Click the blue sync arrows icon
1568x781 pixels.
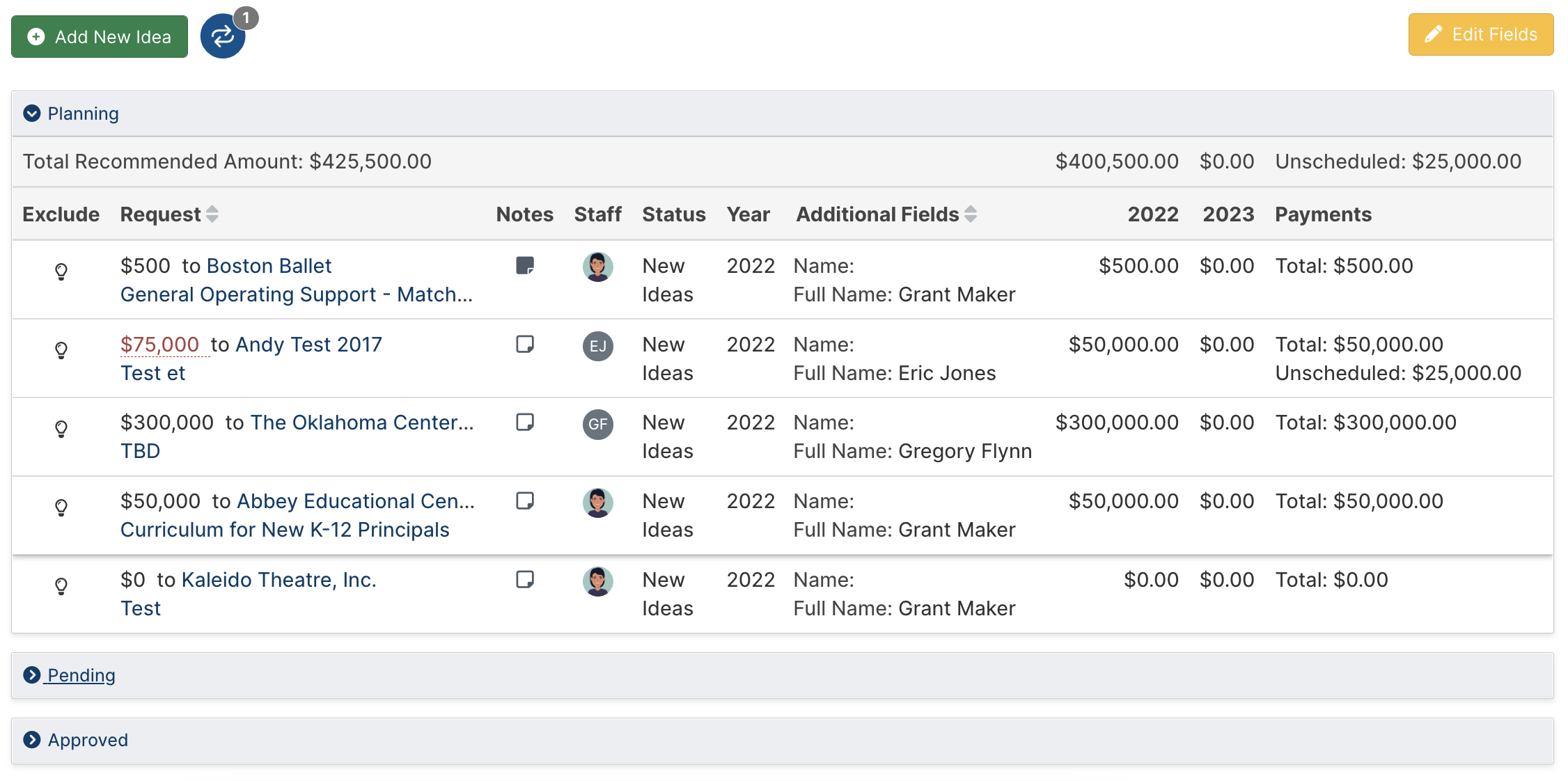pyautogui.click(x=223, y=36)
